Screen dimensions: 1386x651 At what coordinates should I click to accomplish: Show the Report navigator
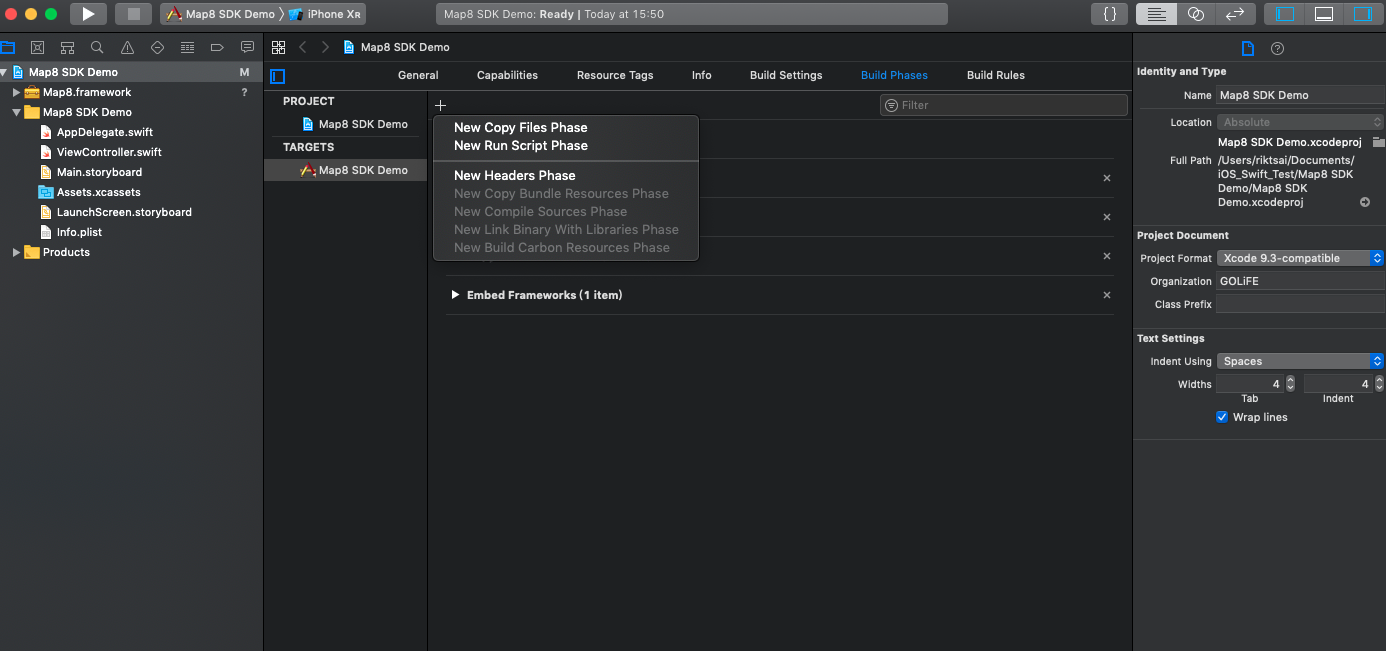point(247,47)
